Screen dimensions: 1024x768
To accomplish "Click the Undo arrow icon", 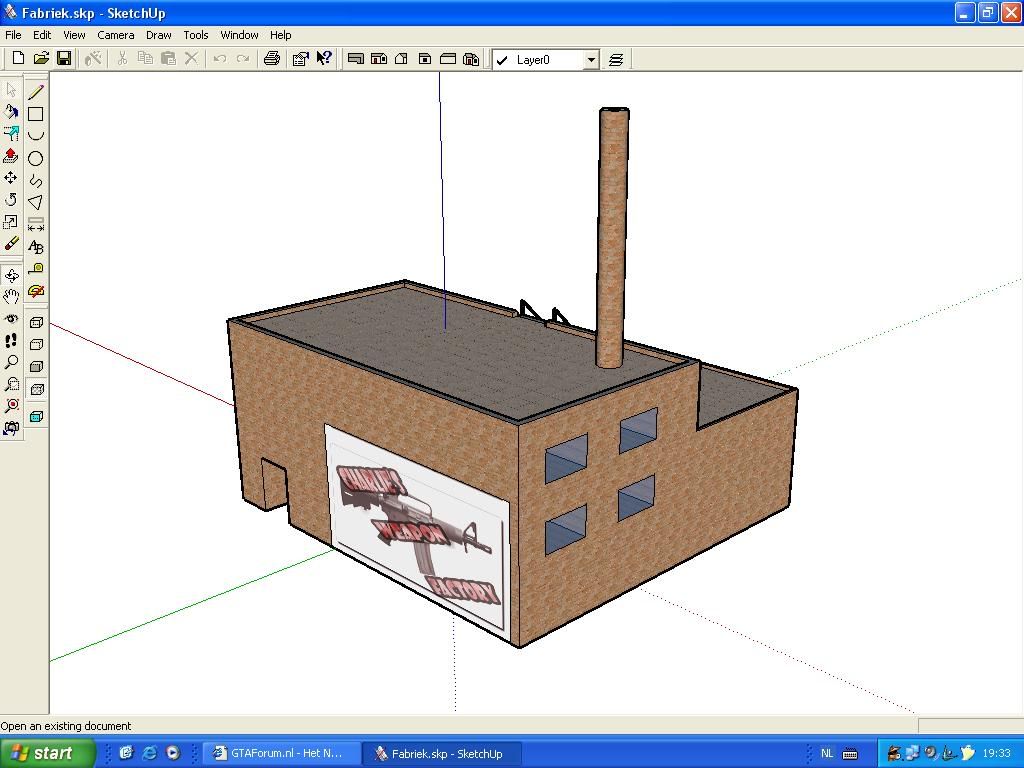I will [x=219, y=59].
